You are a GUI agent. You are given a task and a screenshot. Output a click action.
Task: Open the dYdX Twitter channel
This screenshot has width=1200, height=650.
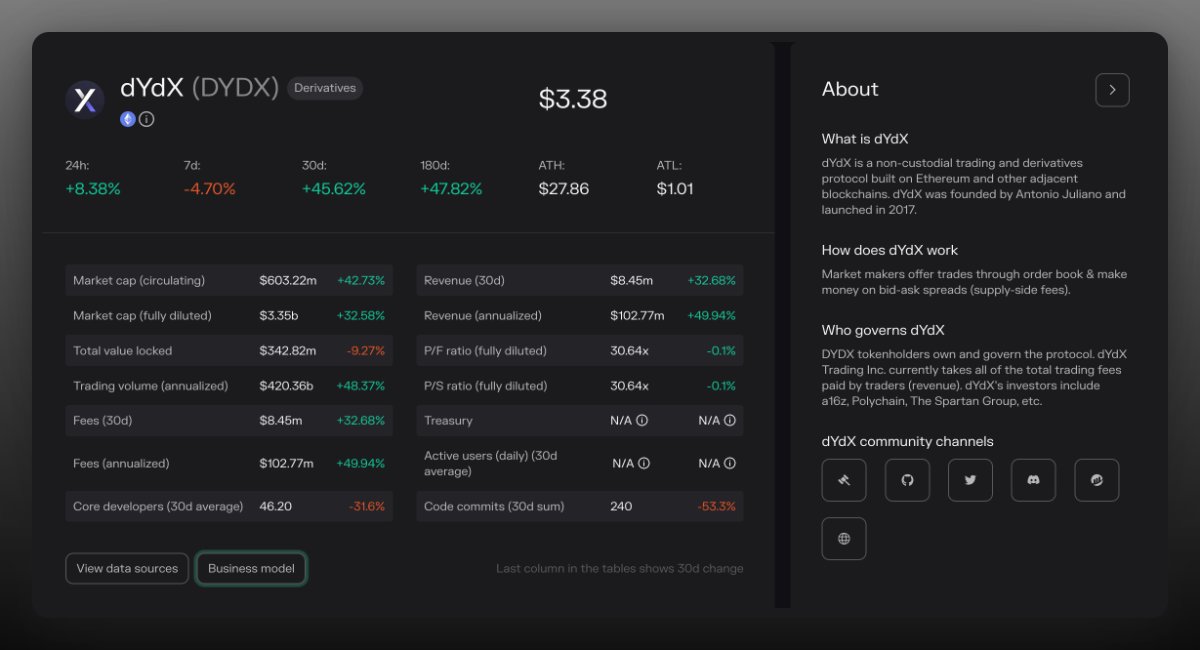[970, 480]
